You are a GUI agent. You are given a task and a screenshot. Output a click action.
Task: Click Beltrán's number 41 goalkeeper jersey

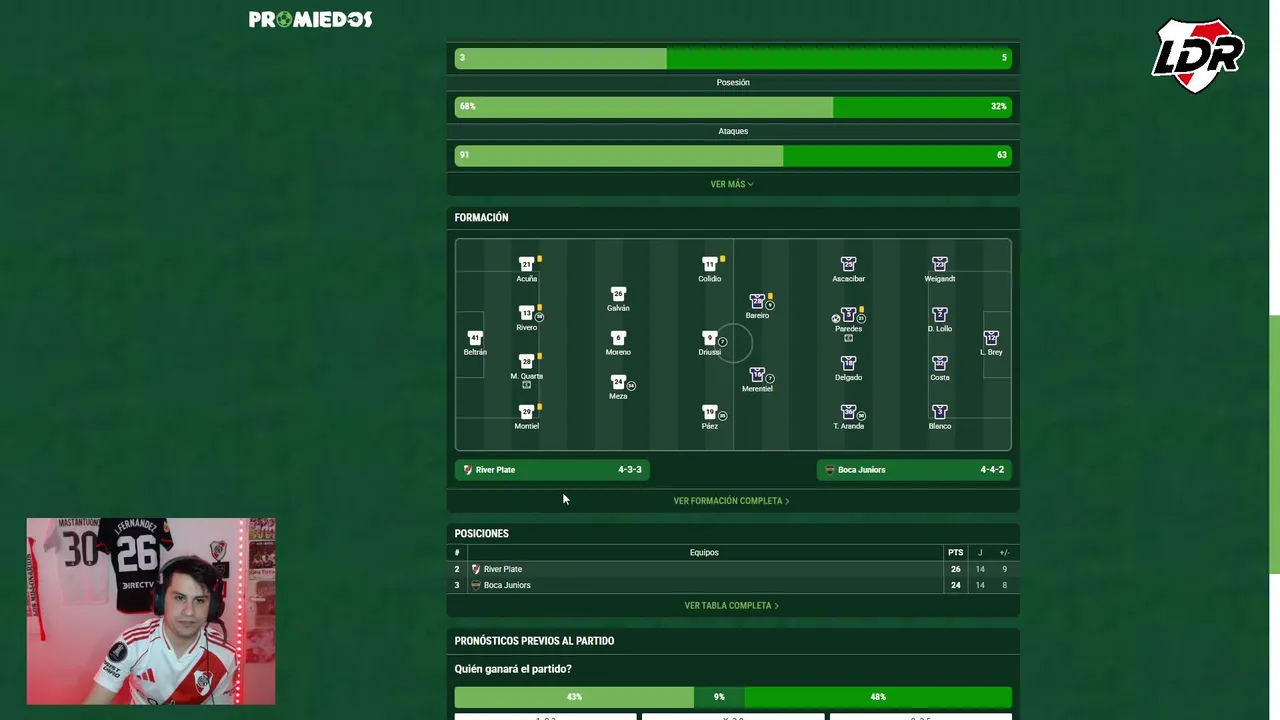pos(475,338)
